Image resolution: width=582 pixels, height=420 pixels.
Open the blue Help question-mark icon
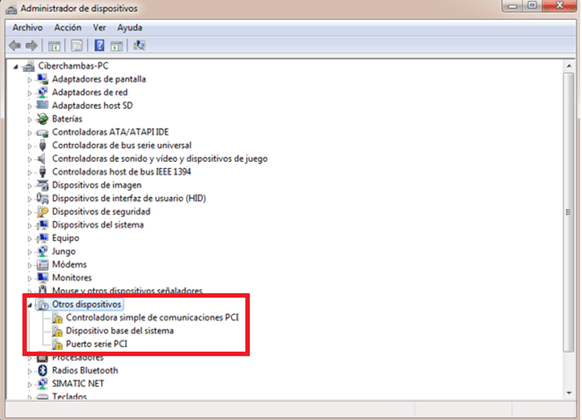click(99, 45)
